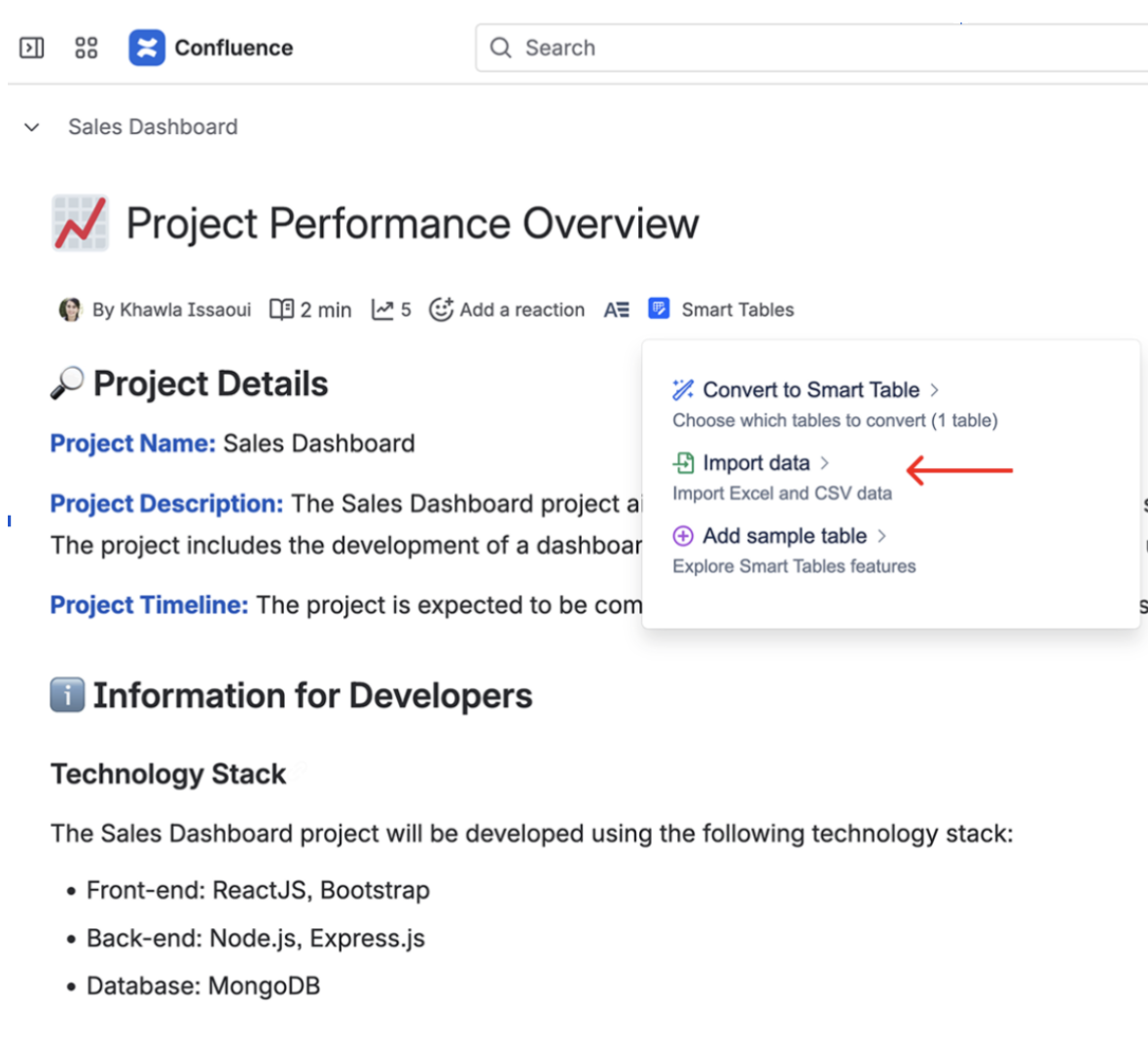Click the Confluence logo icon
Image resolution: width=1148 pixels, height=1039 pixels.
[x=147, y=48]
